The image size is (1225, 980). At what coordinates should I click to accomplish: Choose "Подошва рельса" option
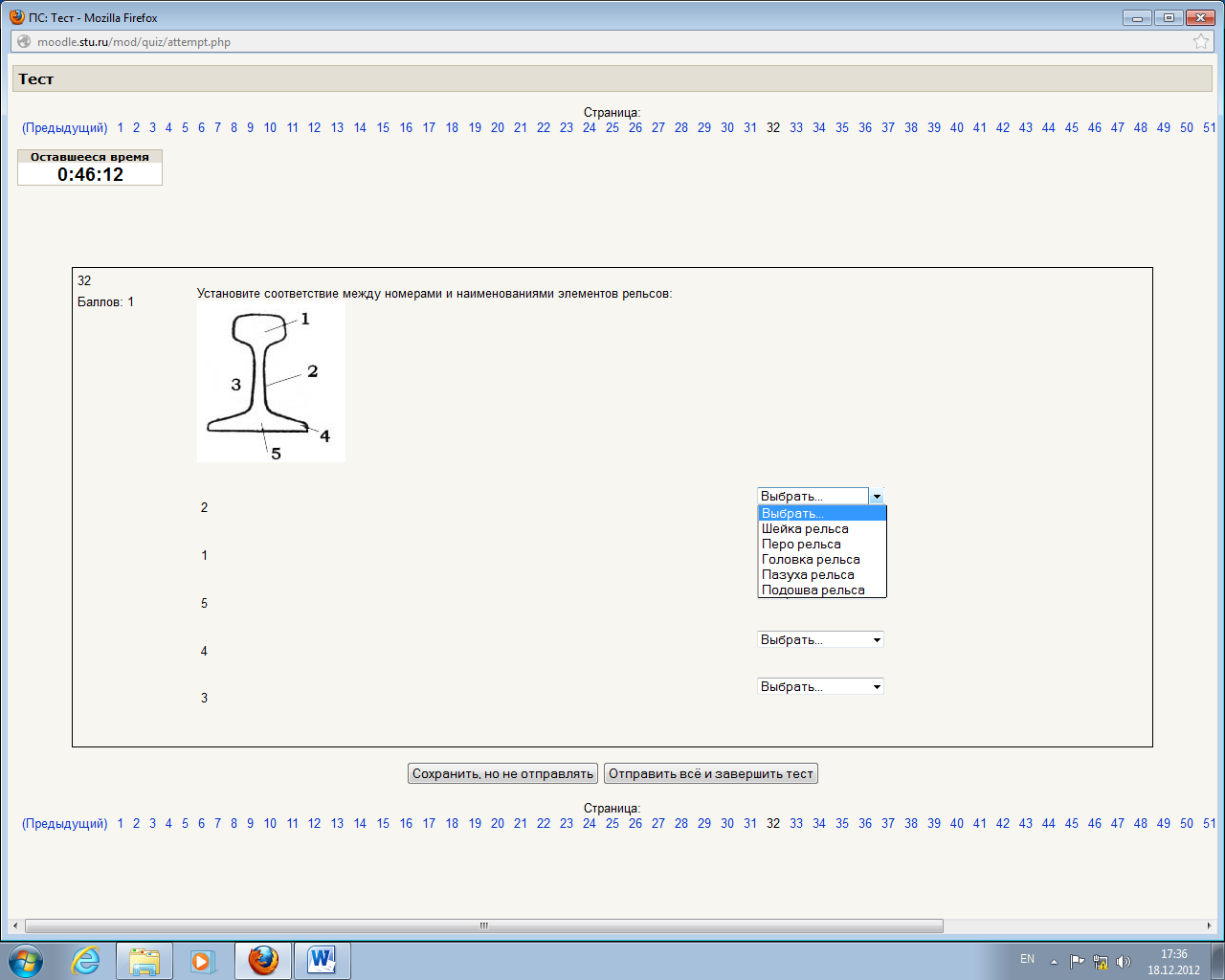[822, 590]
